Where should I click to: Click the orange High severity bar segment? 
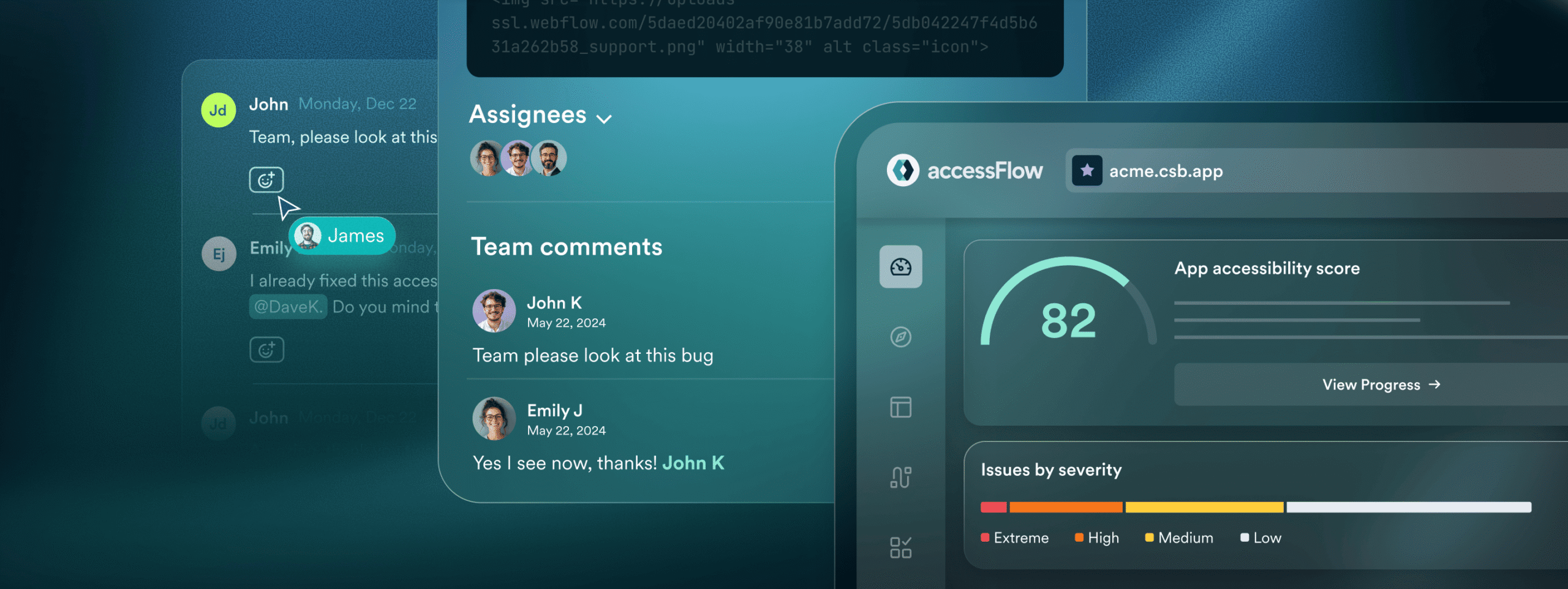pyautogui.click(x=1066, y=507)
